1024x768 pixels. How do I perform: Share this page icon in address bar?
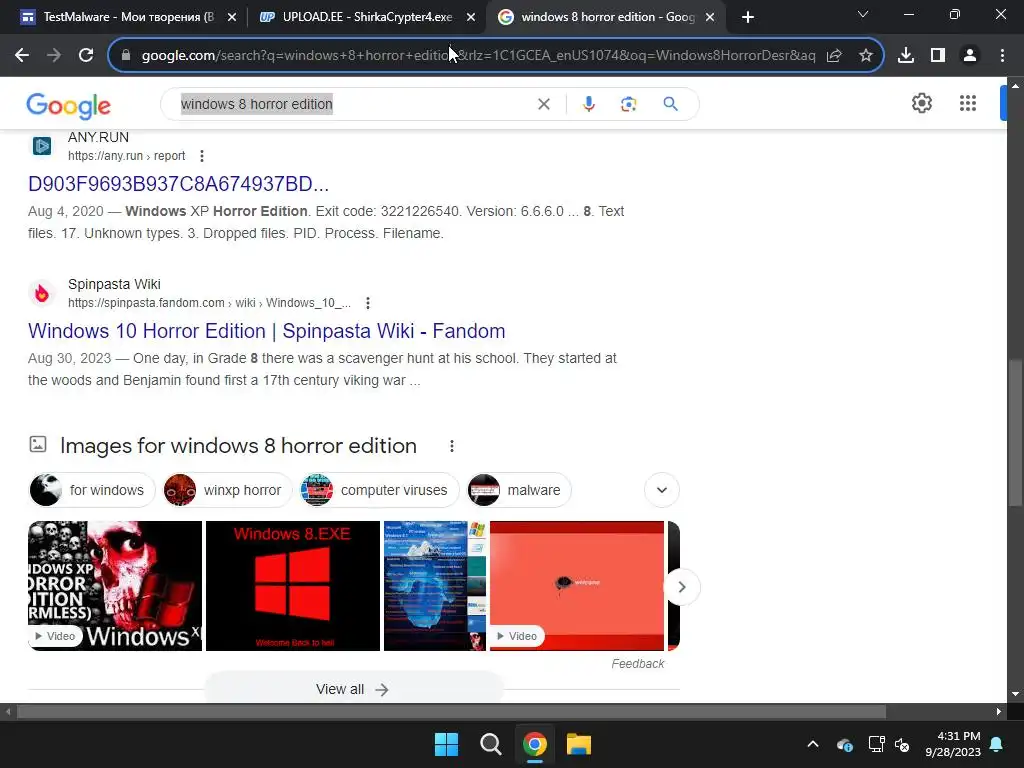834,56
